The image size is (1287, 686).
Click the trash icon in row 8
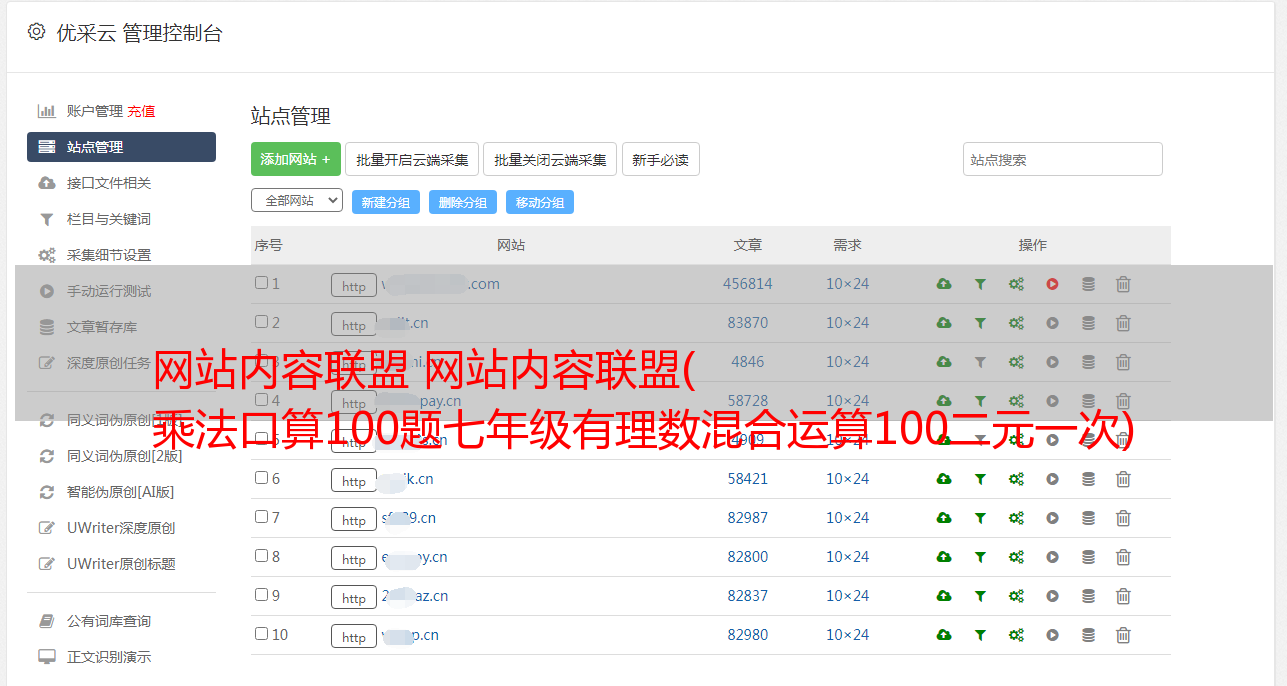point(1123,557)
